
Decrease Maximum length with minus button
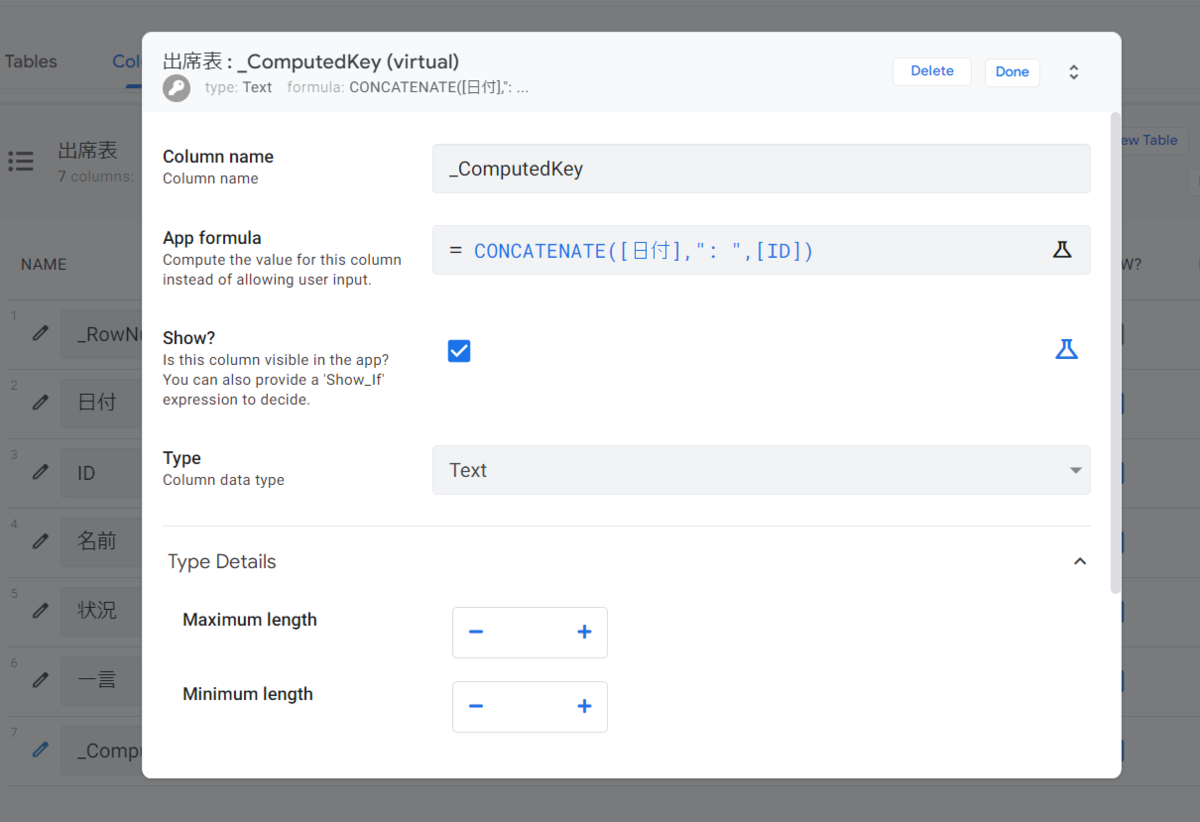[476, 632]
